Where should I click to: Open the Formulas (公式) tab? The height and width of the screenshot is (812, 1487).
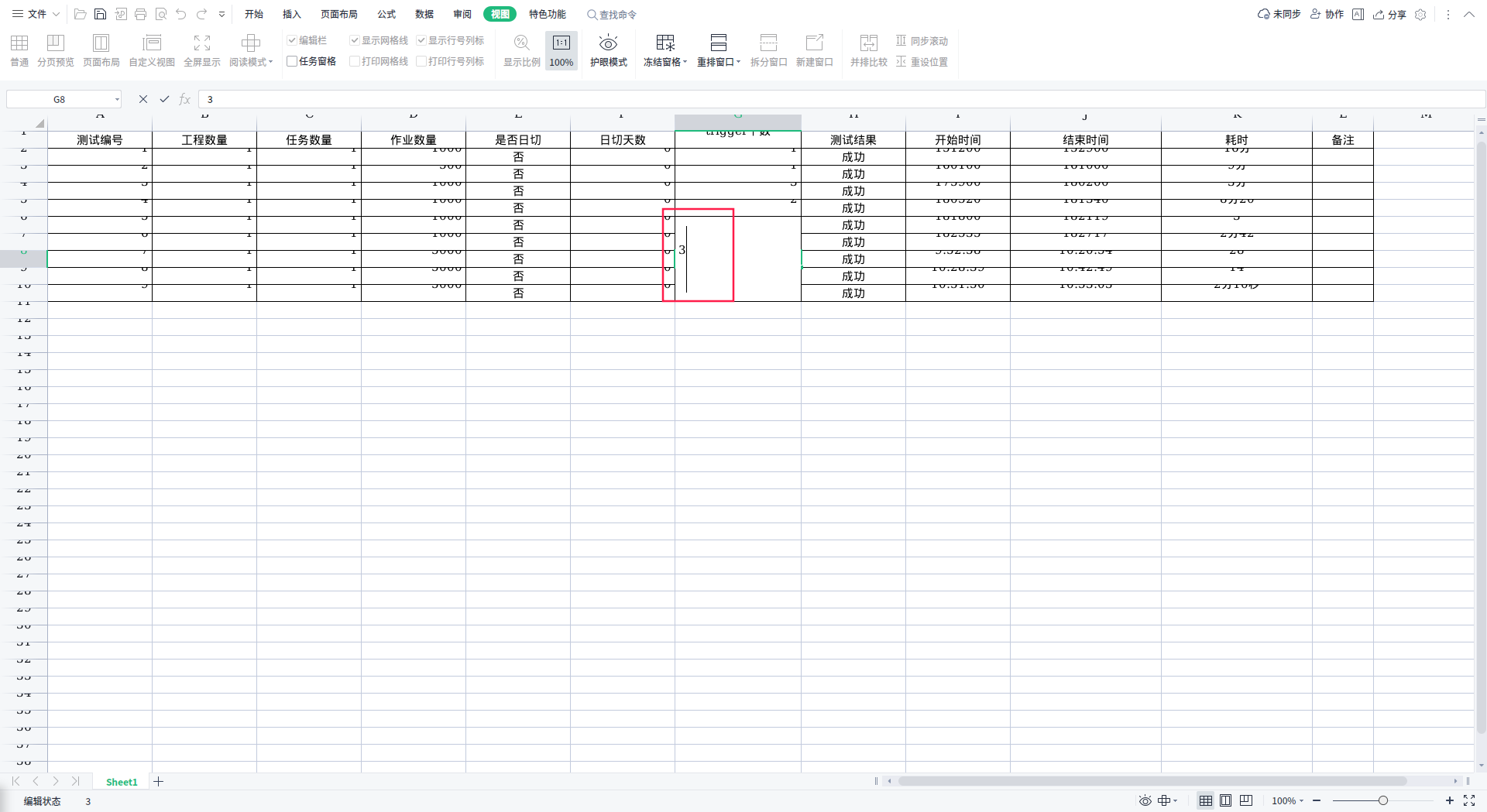point(386,14)
